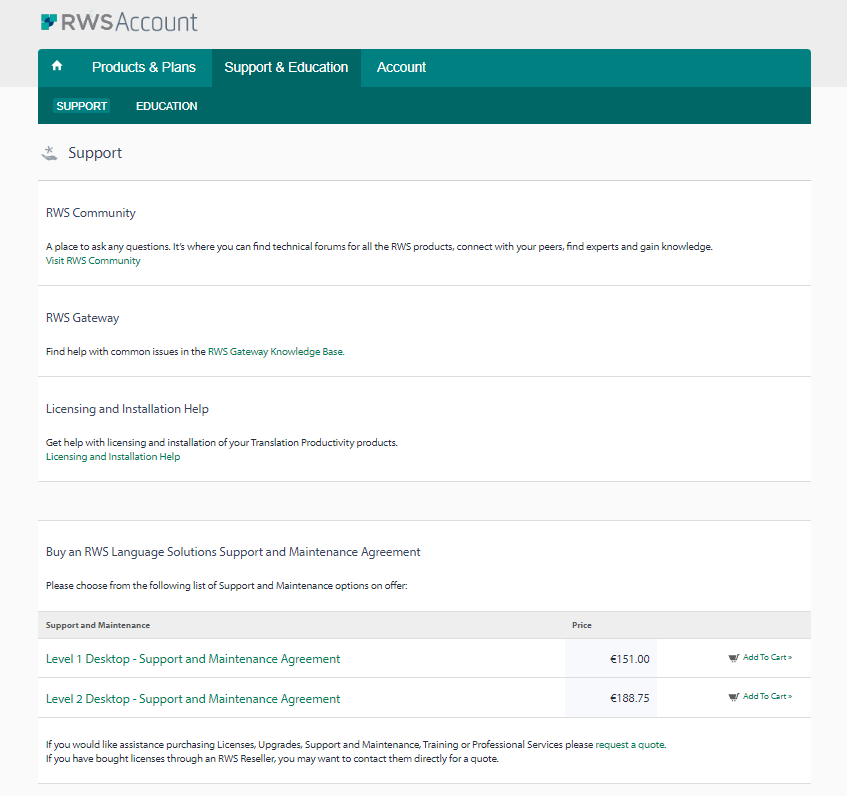Viewport: 847px width, 796px height.
Task: Click the Buy an RWS Language Solutions heading
Action: (x=233, y=552)
